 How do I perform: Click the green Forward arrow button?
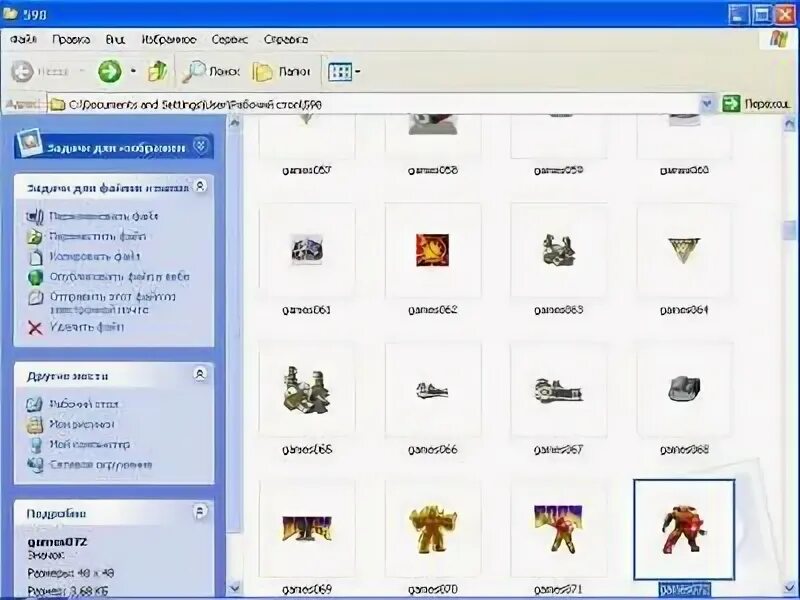110,71
